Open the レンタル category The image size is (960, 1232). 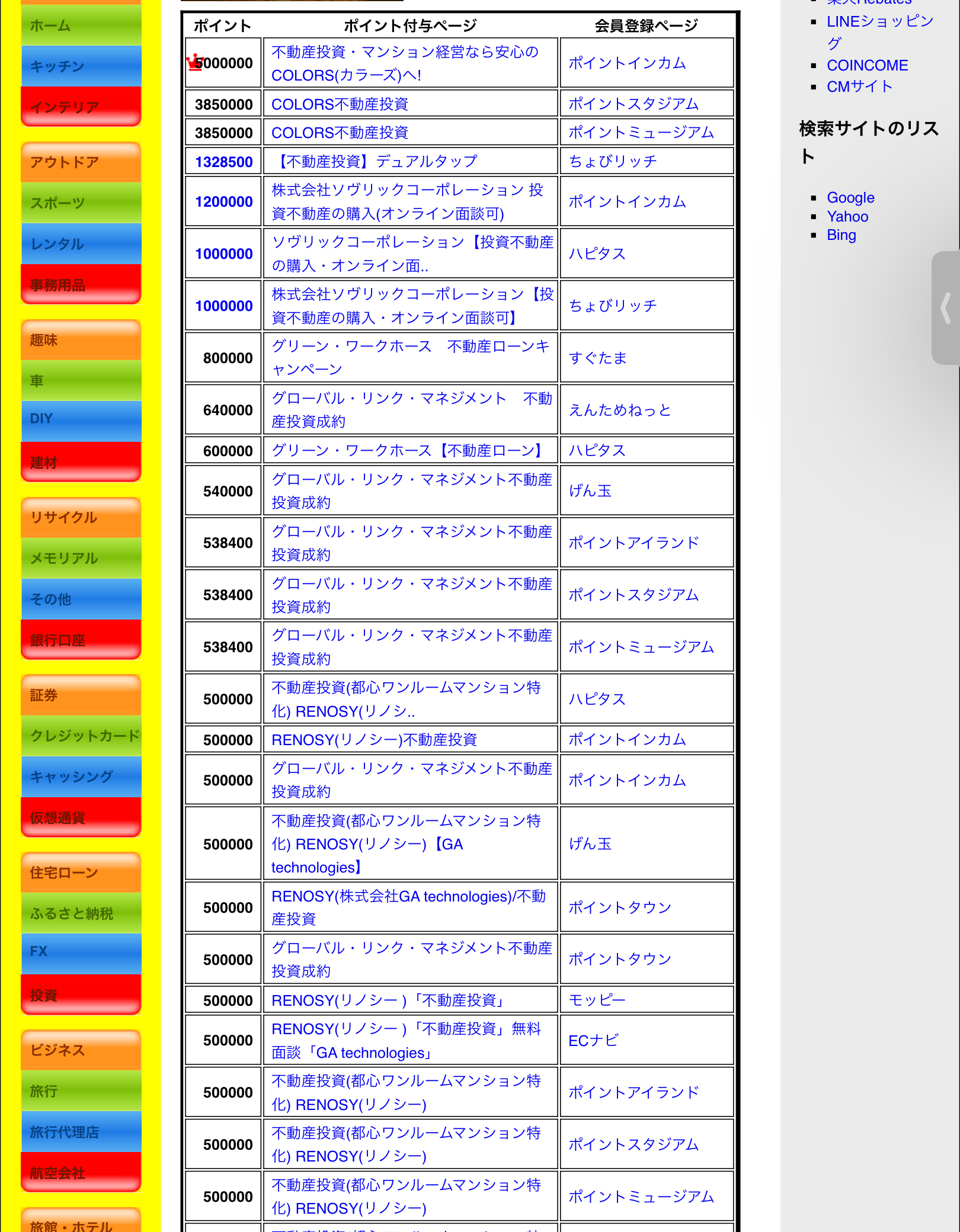click(81, 244)
